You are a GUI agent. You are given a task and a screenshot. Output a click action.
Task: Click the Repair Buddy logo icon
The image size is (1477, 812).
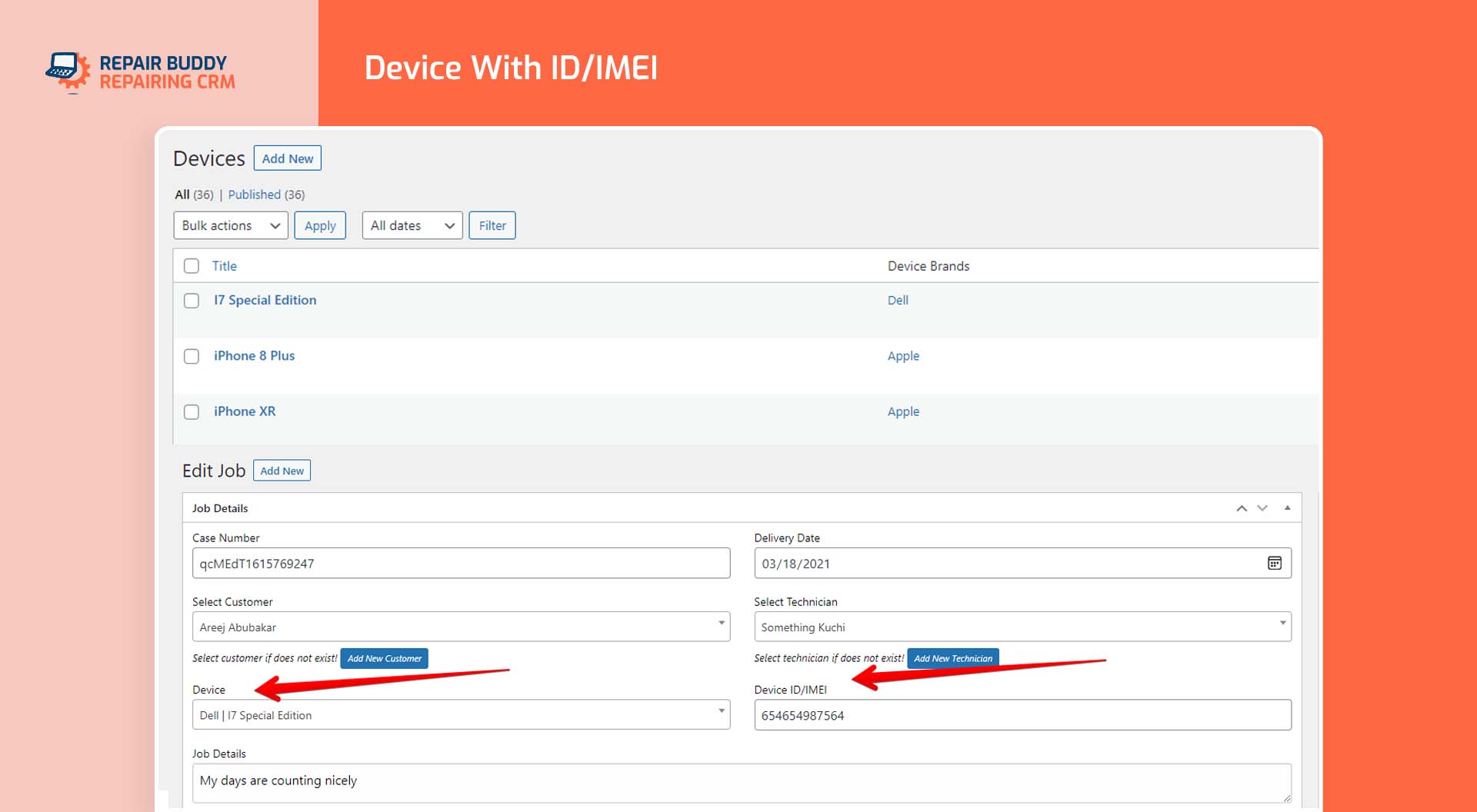coord(68,72)
